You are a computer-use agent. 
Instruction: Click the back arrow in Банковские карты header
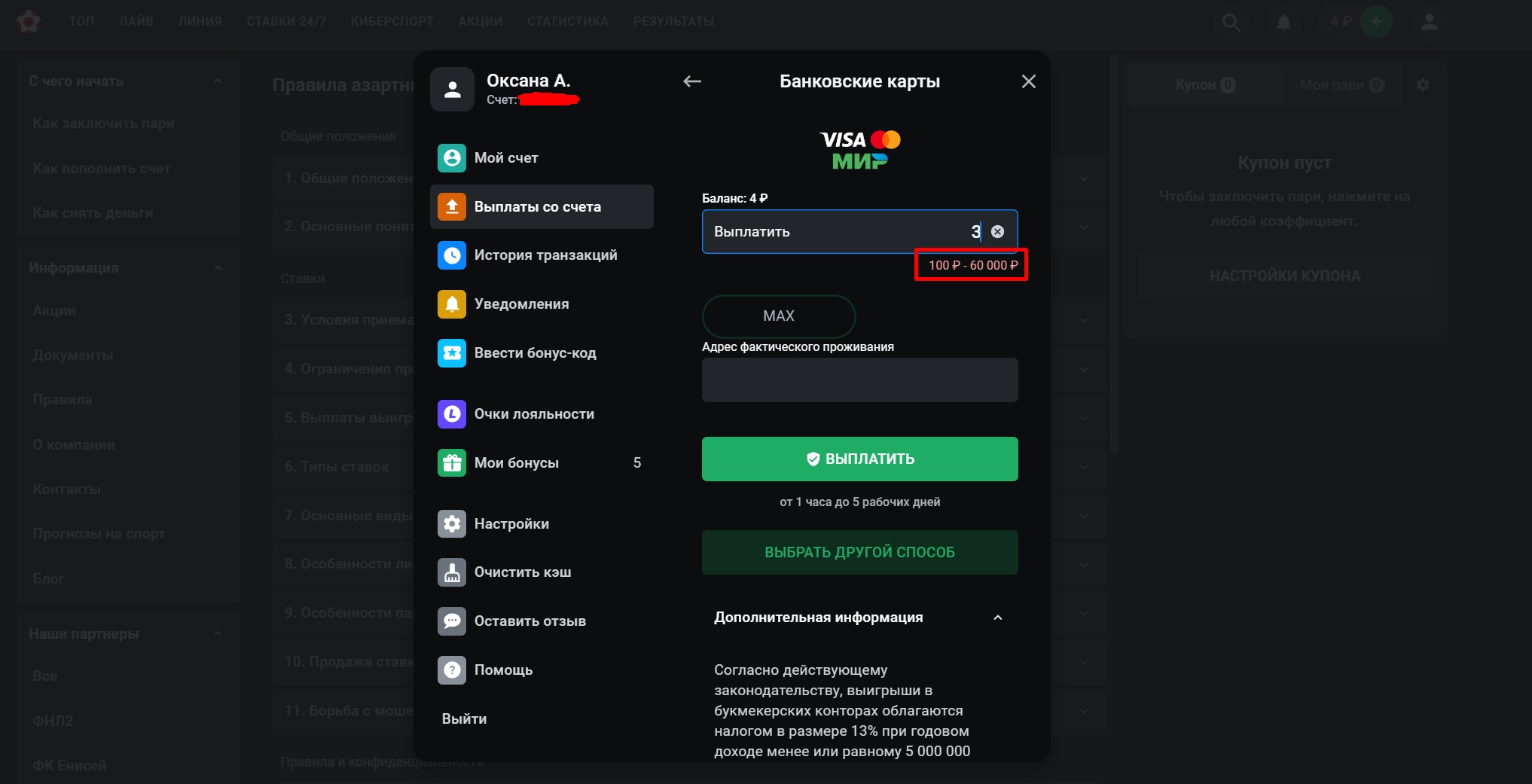[x=691, y=81]
